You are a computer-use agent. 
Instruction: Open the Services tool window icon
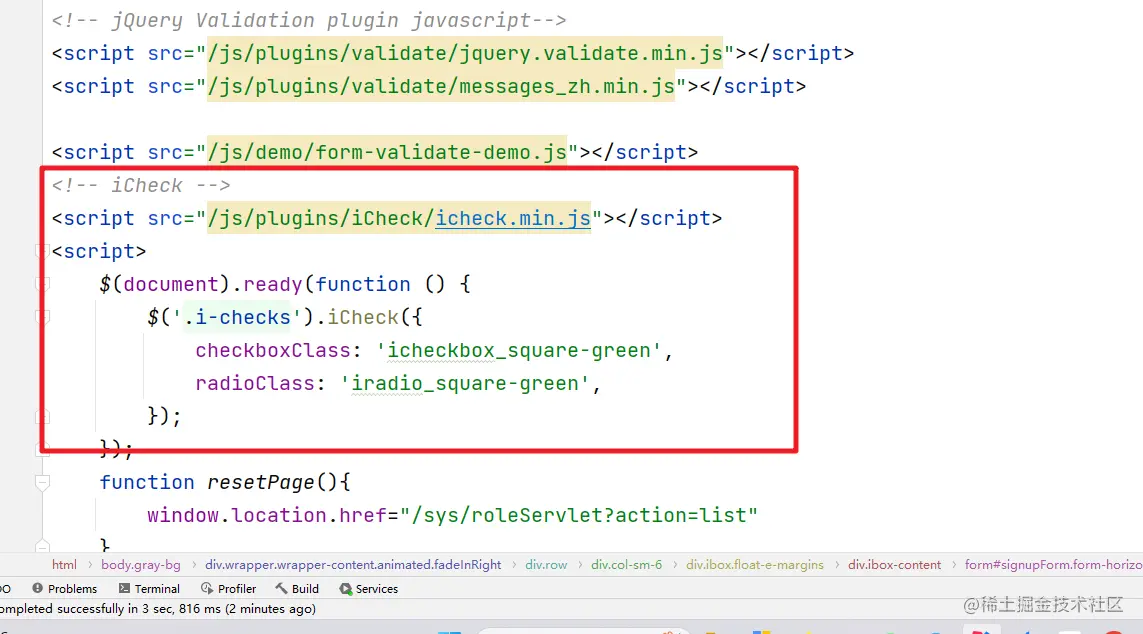346,588
